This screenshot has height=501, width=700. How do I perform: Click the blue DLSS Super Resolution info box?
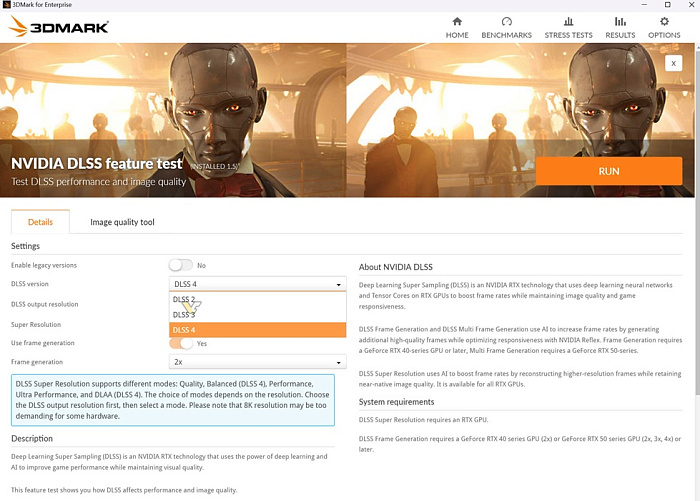173,400
